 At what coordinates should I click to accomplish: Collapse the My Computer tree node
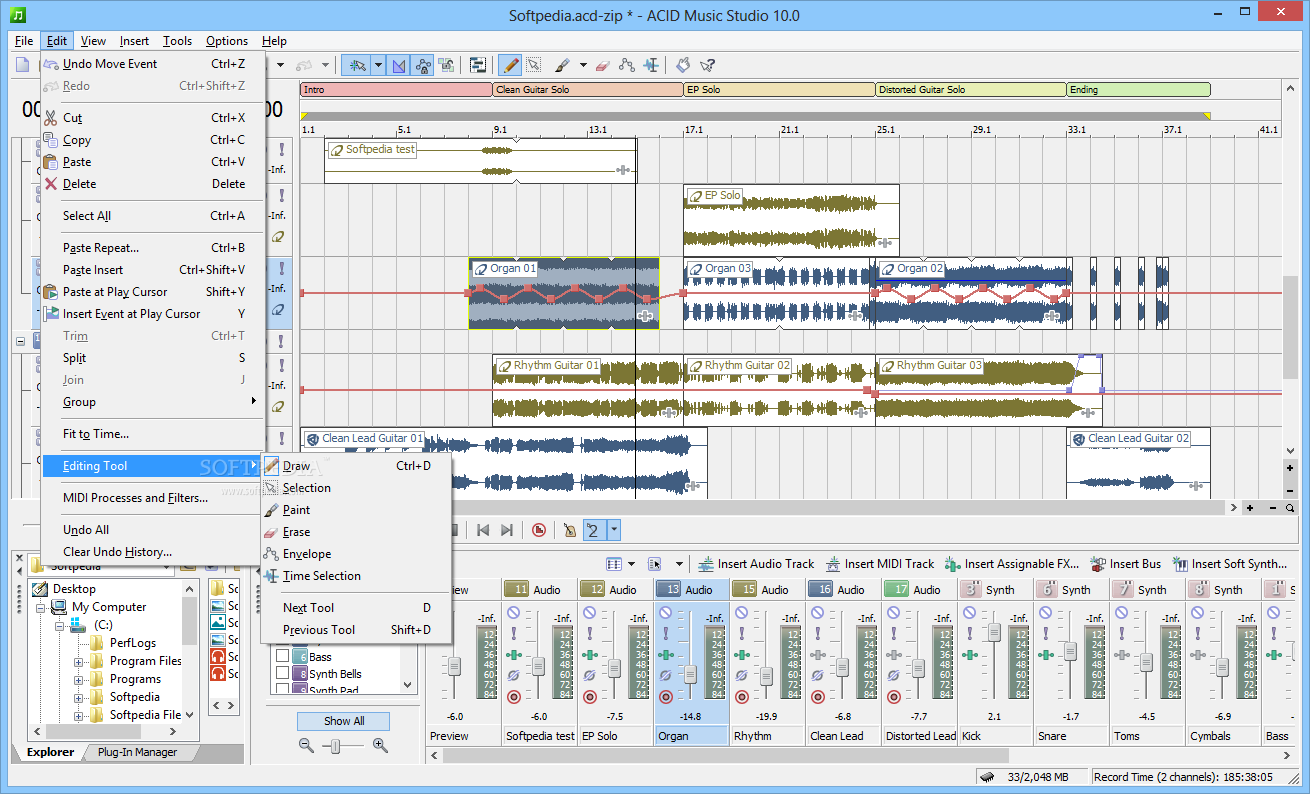[x=41, y=607]
